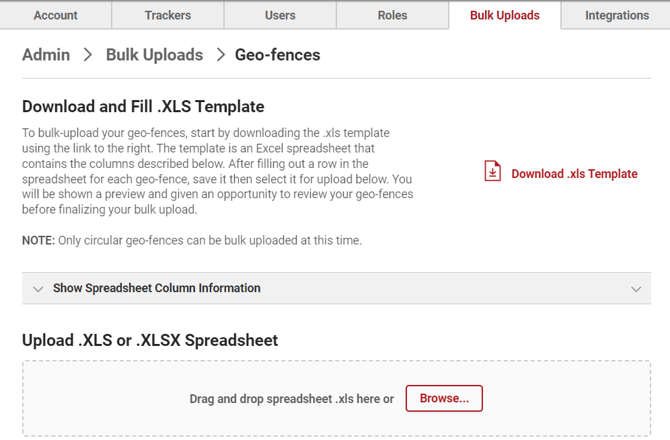Expand column info using right-side chevron
The height and width of the screenshot is (440, 670).
click(x=636, y=289)
